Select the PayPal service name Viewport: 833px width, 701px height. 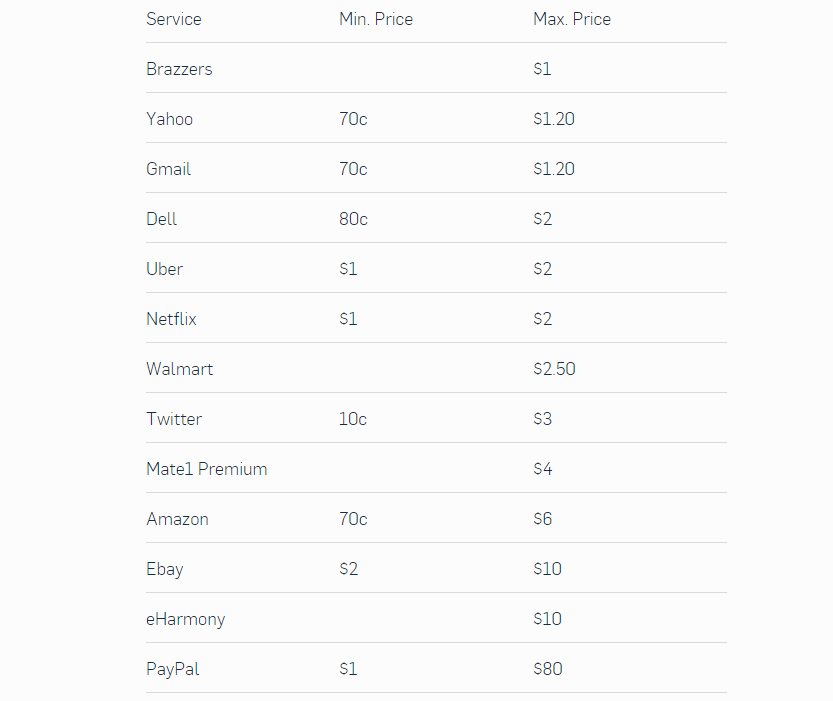173,669
